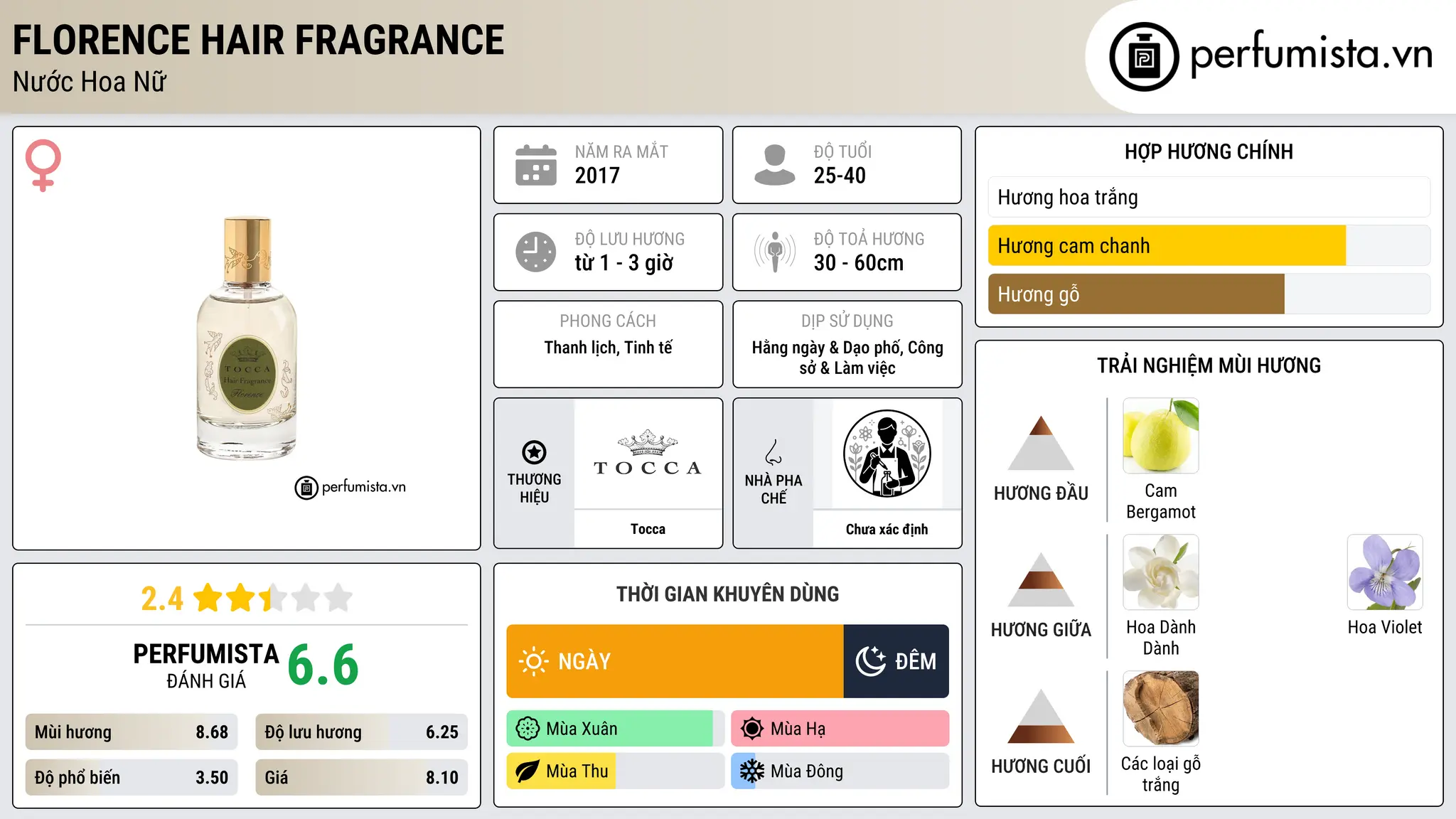Open the Hoa Dành Dành note image
This screenshot has height=819, width=1456.
click(1161, 572)
